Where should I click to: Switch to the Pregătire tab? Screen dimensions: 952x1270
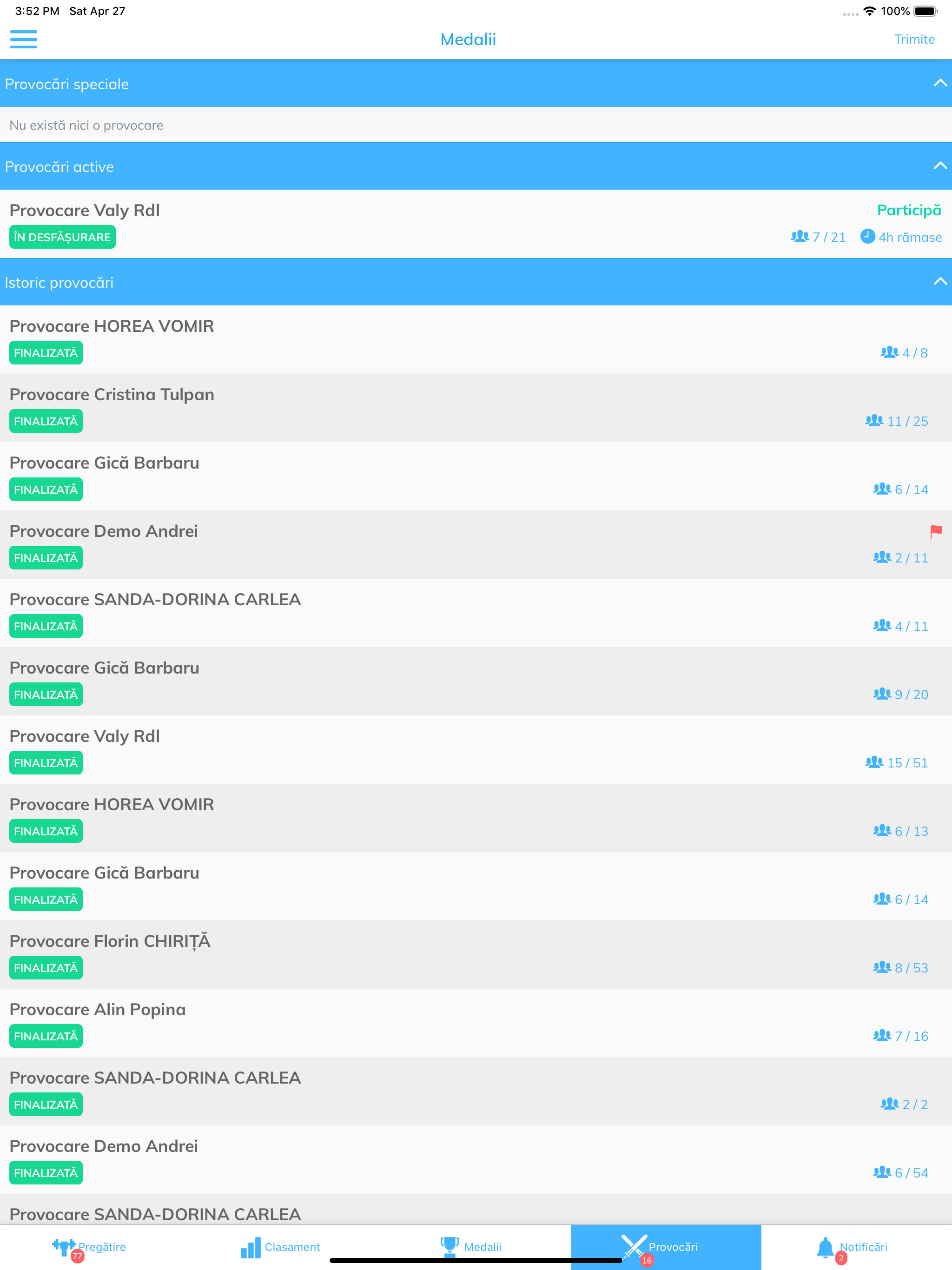click(95, 1247)
